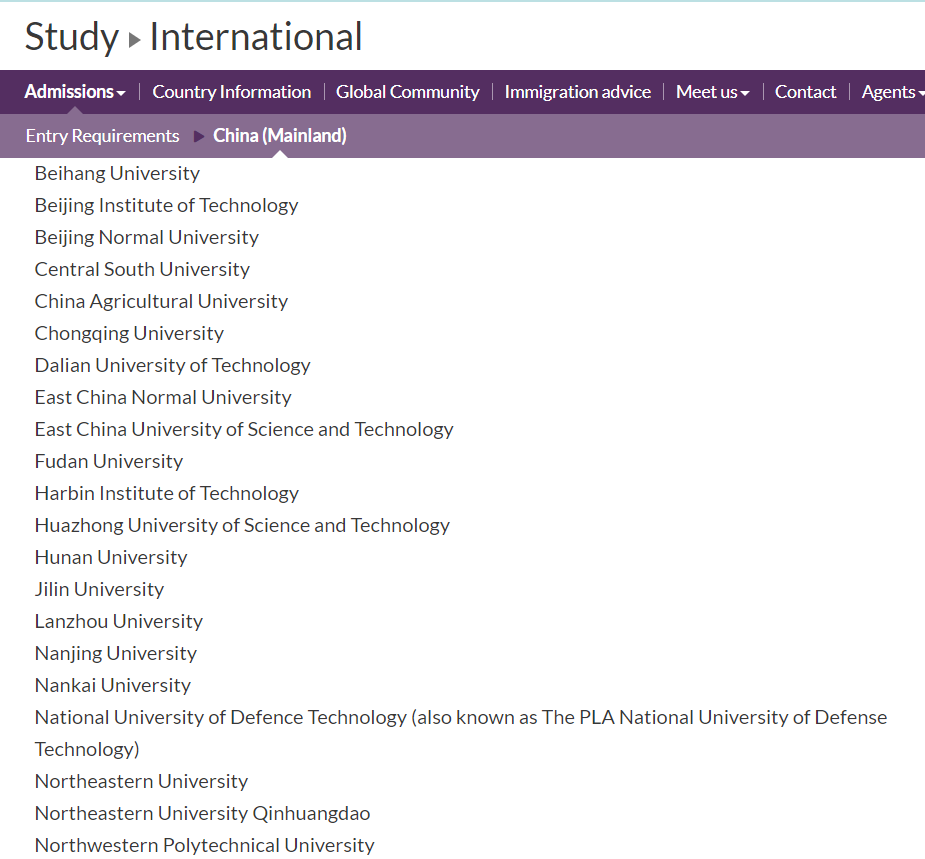The height and width of the screenshot is (859, 925).
Task: Click Hunan University entry
Action: [x=111, y=558]
